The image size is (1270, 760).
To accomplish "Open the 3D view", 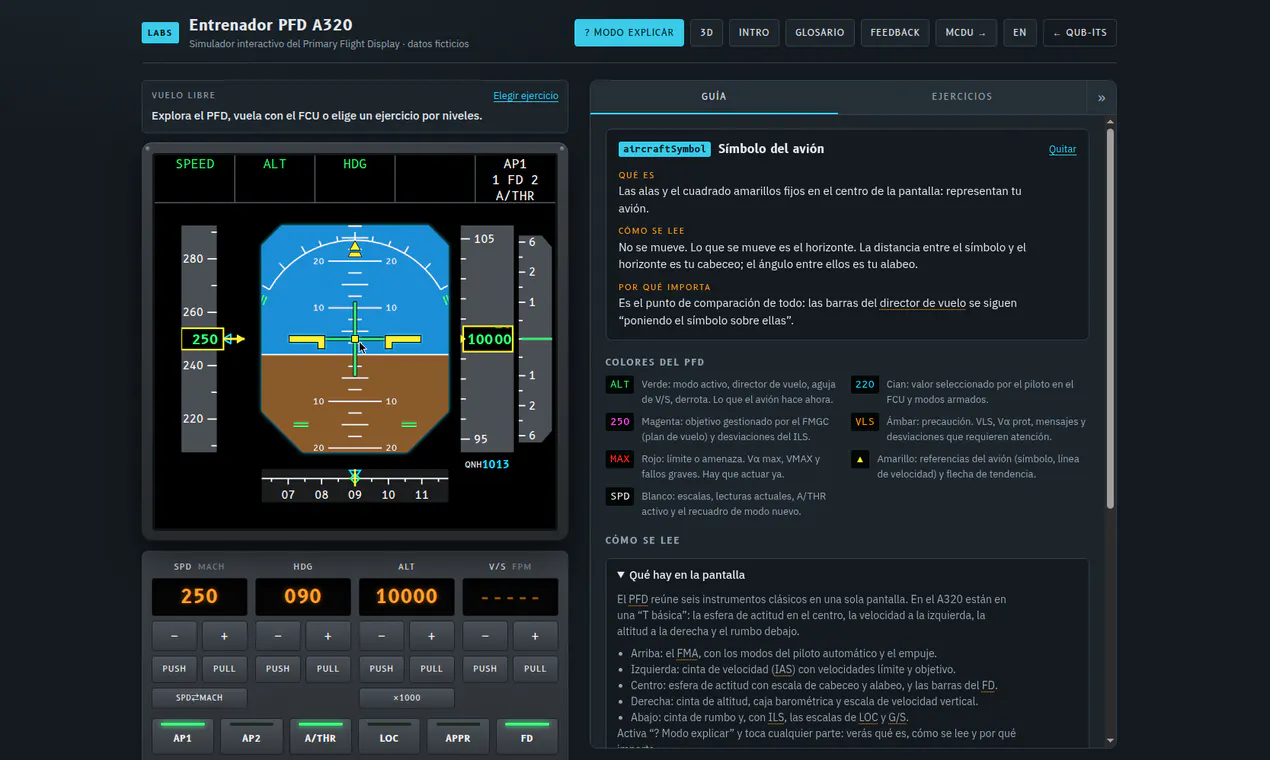I will click(706, 33).
